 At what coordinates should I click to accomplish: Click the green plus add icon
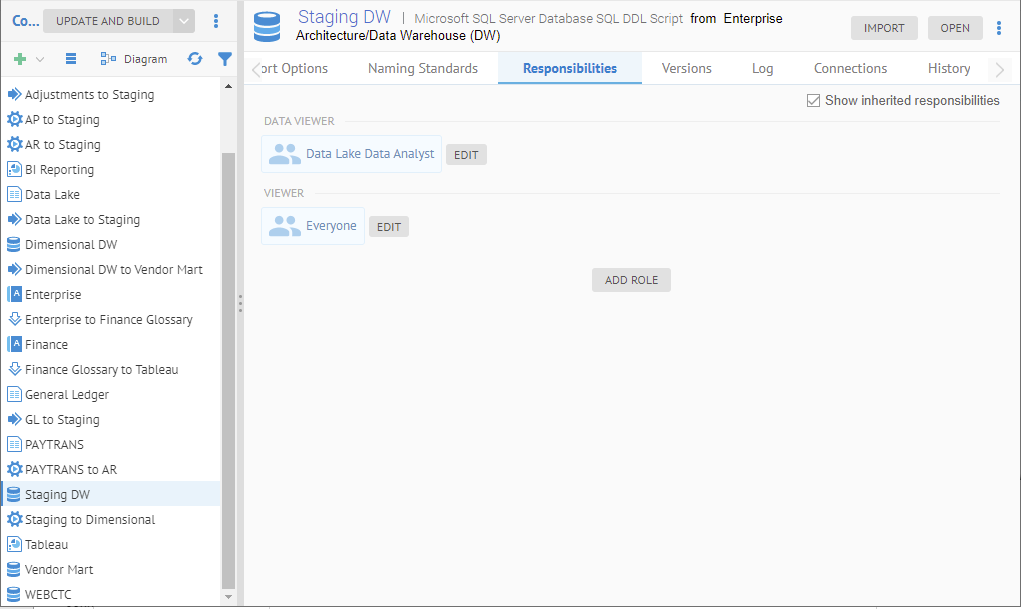click(x=20, y=59)
